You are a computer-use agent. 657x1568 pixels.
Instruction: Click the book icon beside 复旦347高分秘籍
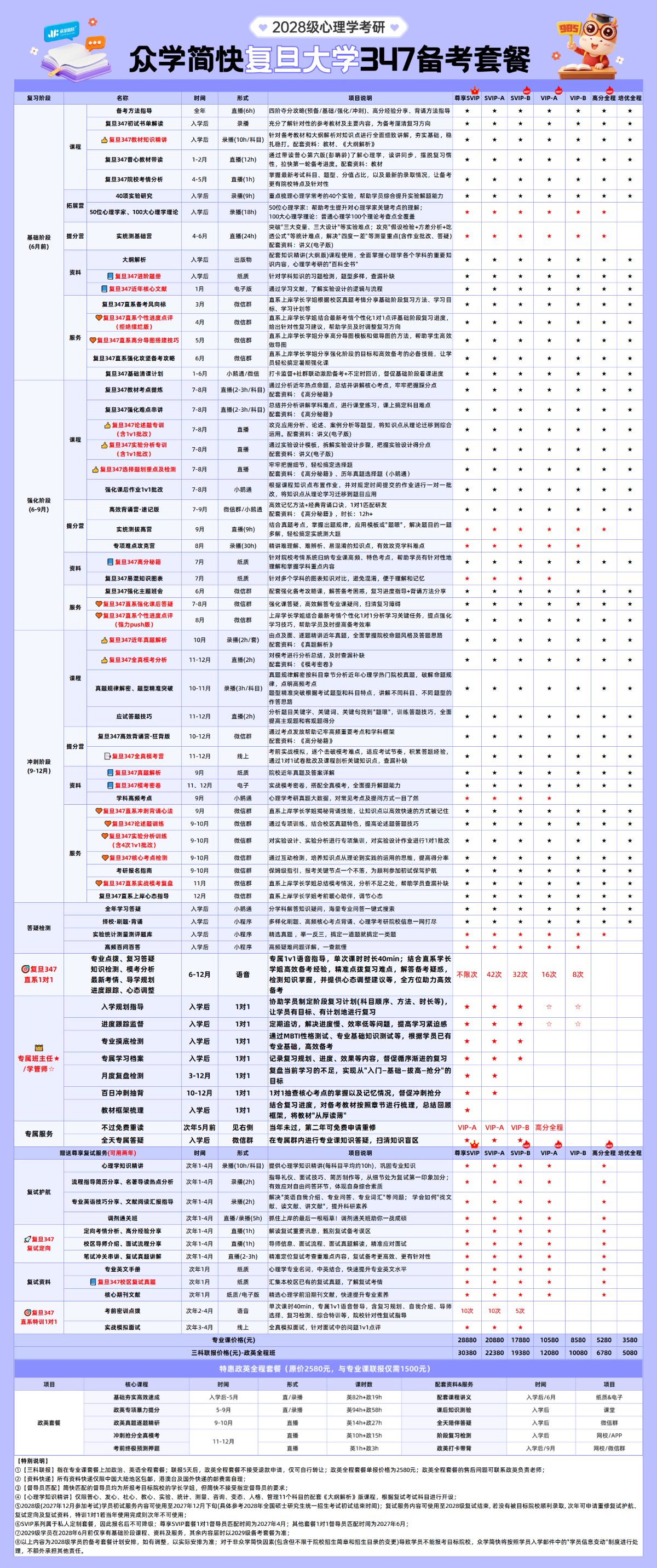[x=110, y=562]
